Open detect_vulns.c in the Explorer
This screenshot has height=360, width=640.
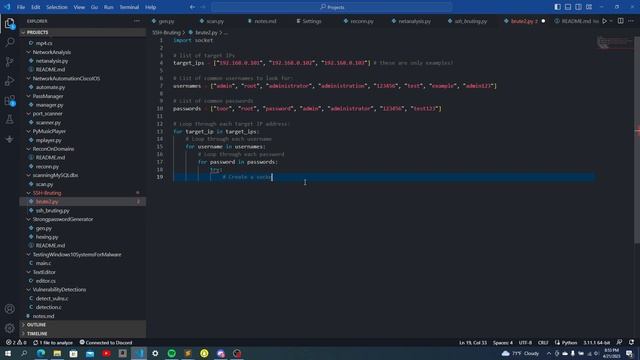83,298
